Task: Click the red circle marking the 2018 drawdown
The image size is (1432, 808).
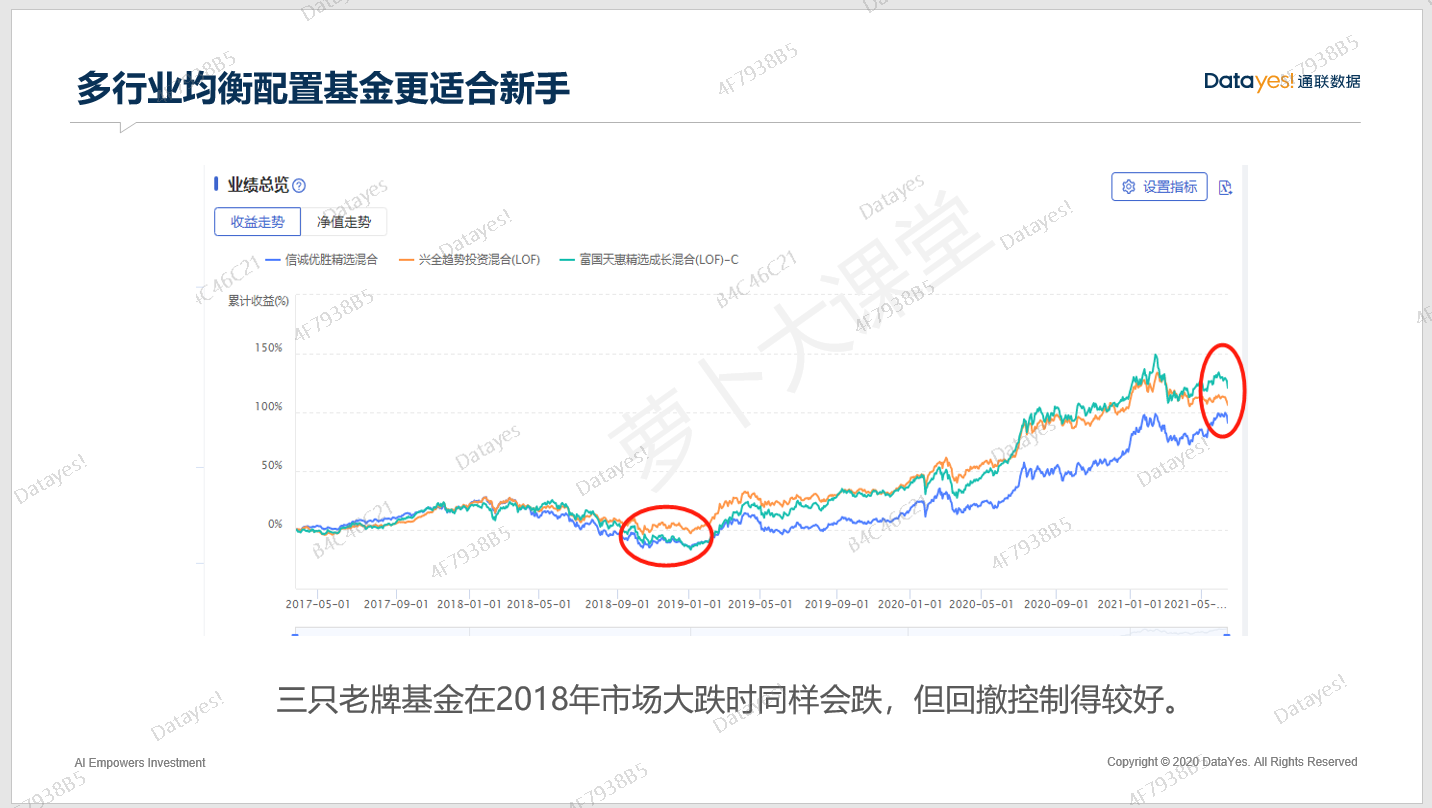Action: point(666,535)
